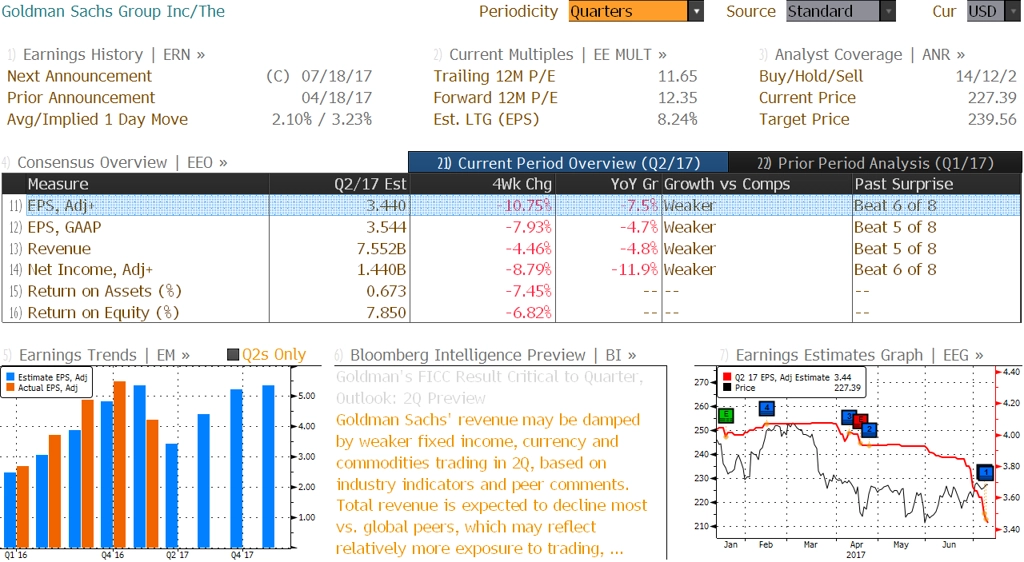Click the Return on Equity estimate 7.850

(x=386, y=312)
